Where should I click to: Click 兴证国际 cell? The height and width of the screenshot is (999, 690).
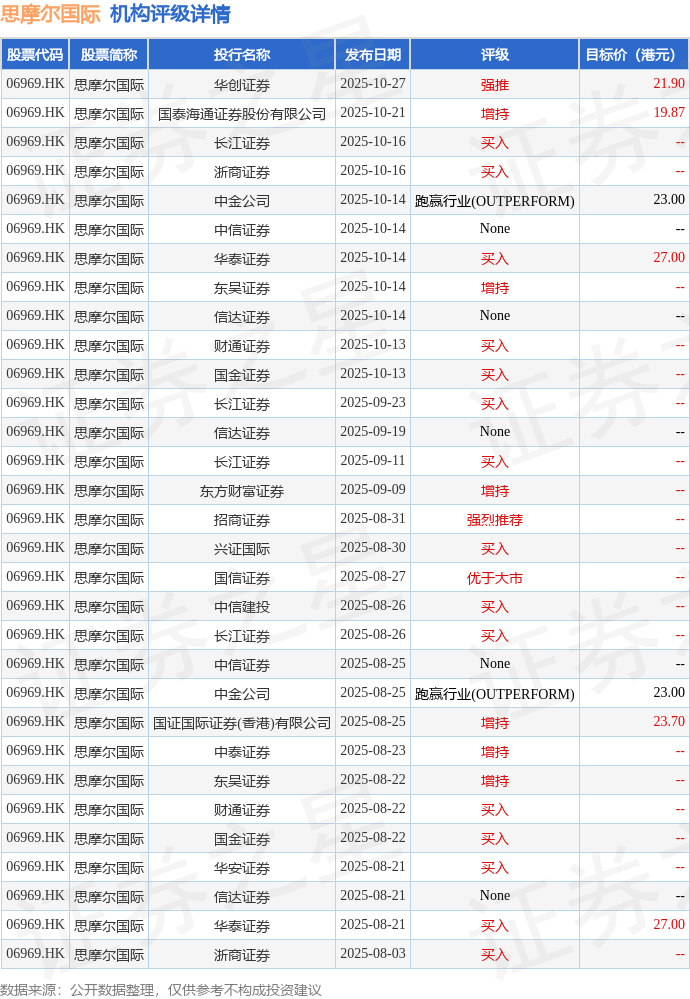(x=242, y=549)
